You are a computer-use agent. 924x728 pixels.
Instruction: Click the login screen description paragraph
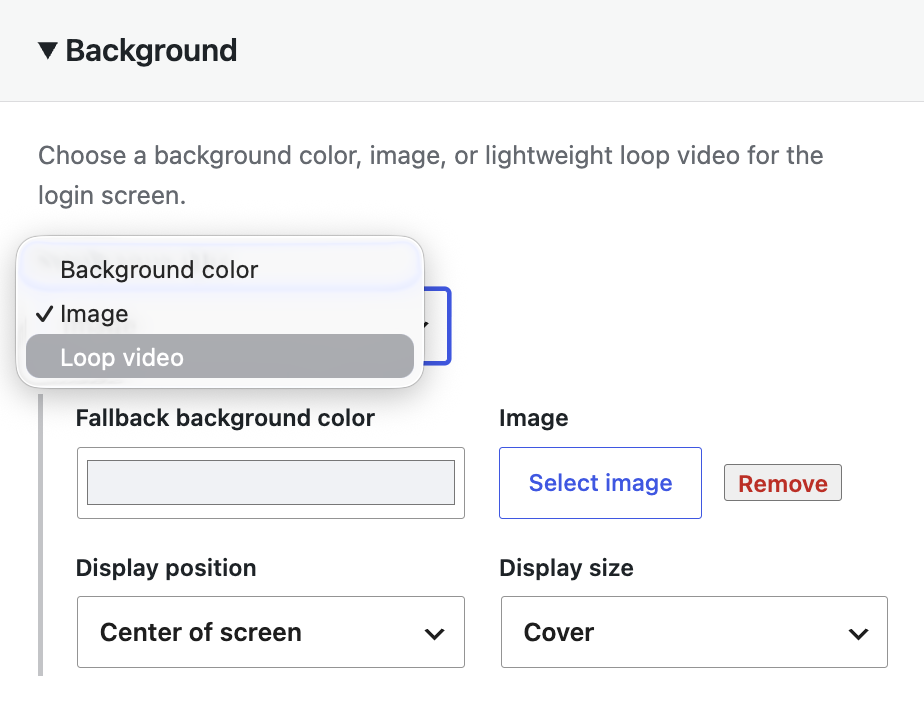tap(431, 175)
